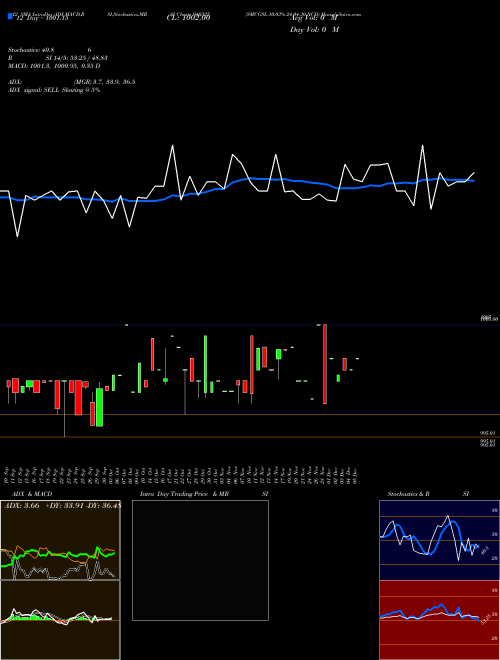This screenshot has height=660, width=500.
Task: Click the 'Avg Vol: 0 M' label
Action: [x=314, y=18]
